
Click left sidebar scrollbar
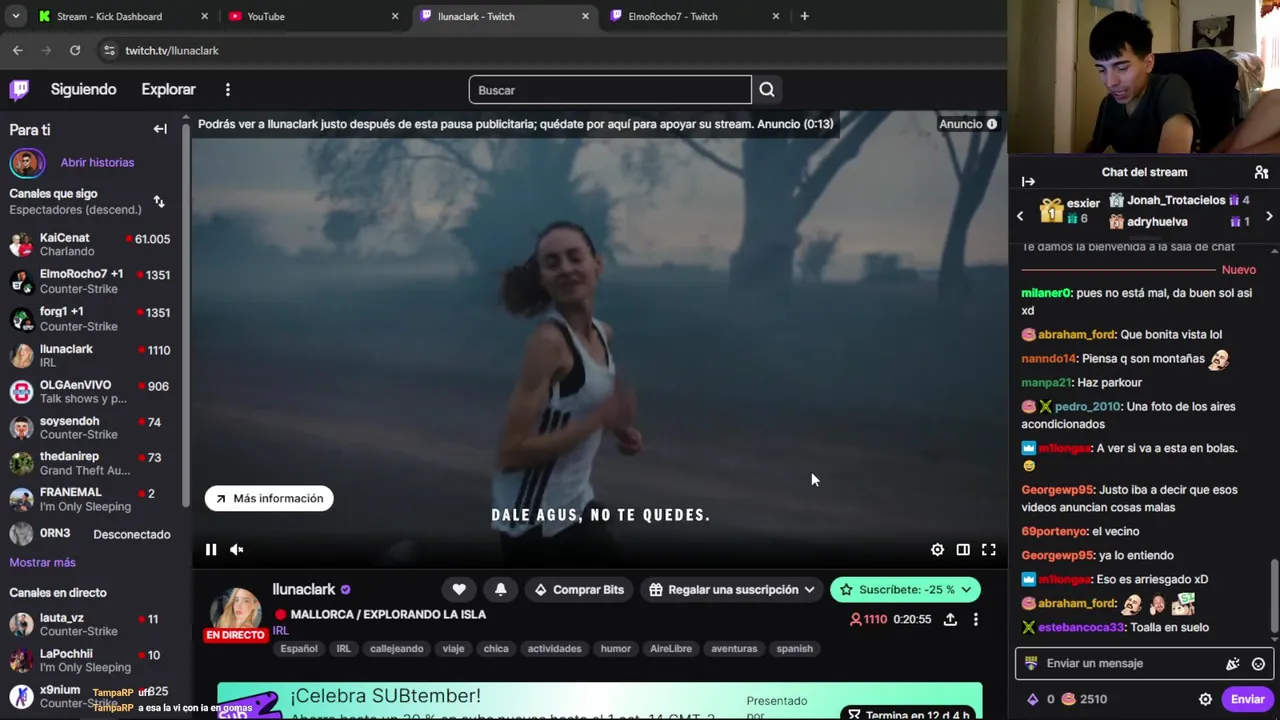(x=186, y=315)
